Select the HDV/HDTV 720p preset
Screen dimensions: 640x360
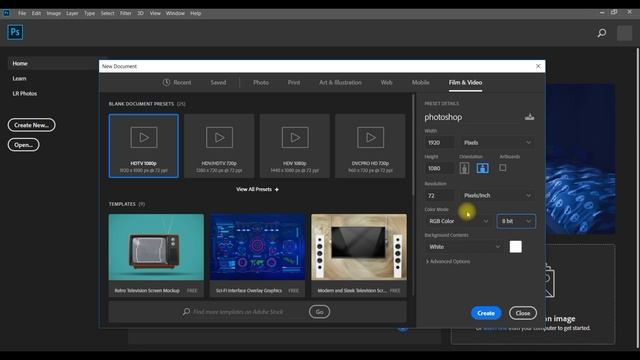pyautogui.click(x=219, y=146)
